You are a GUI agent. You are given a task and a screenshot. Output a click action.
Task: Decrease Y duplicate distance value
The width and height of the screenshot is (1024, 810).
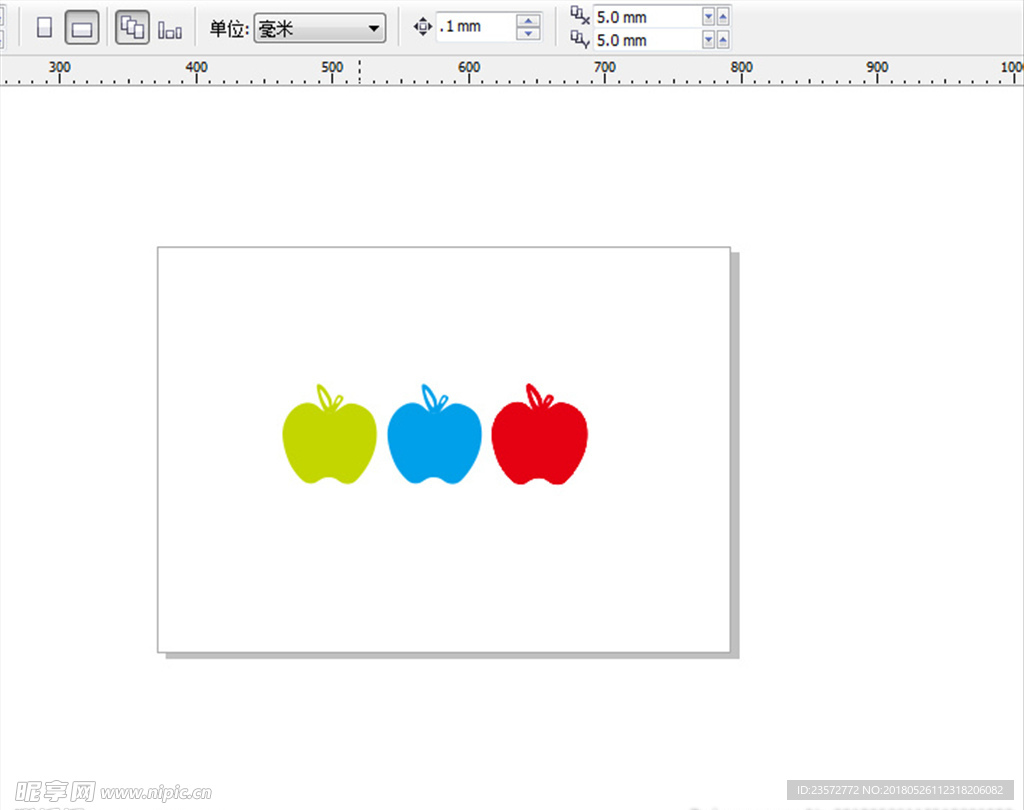709,40
